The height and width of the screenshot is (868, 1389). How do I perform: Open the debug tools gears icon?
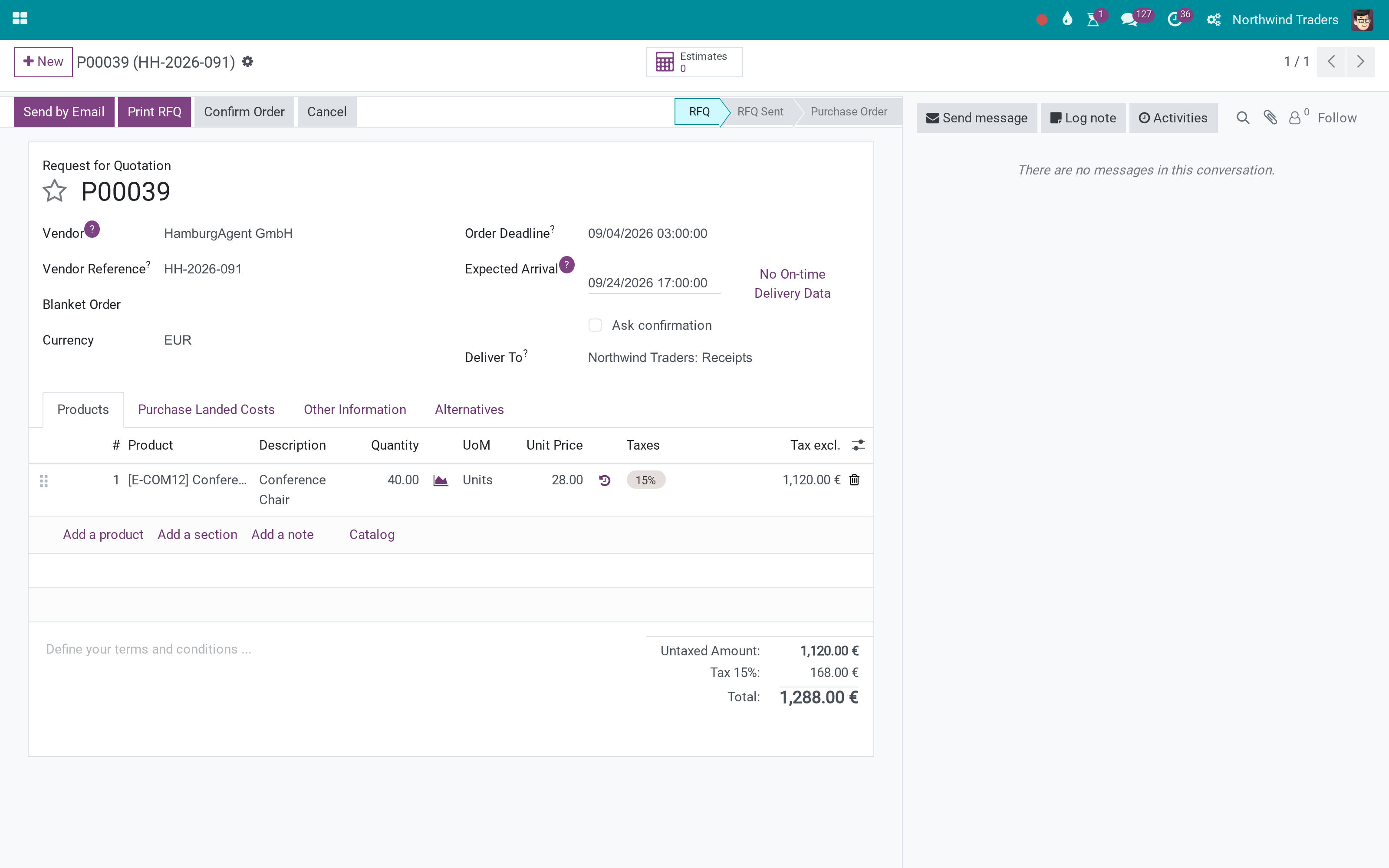coord(1213,20)
